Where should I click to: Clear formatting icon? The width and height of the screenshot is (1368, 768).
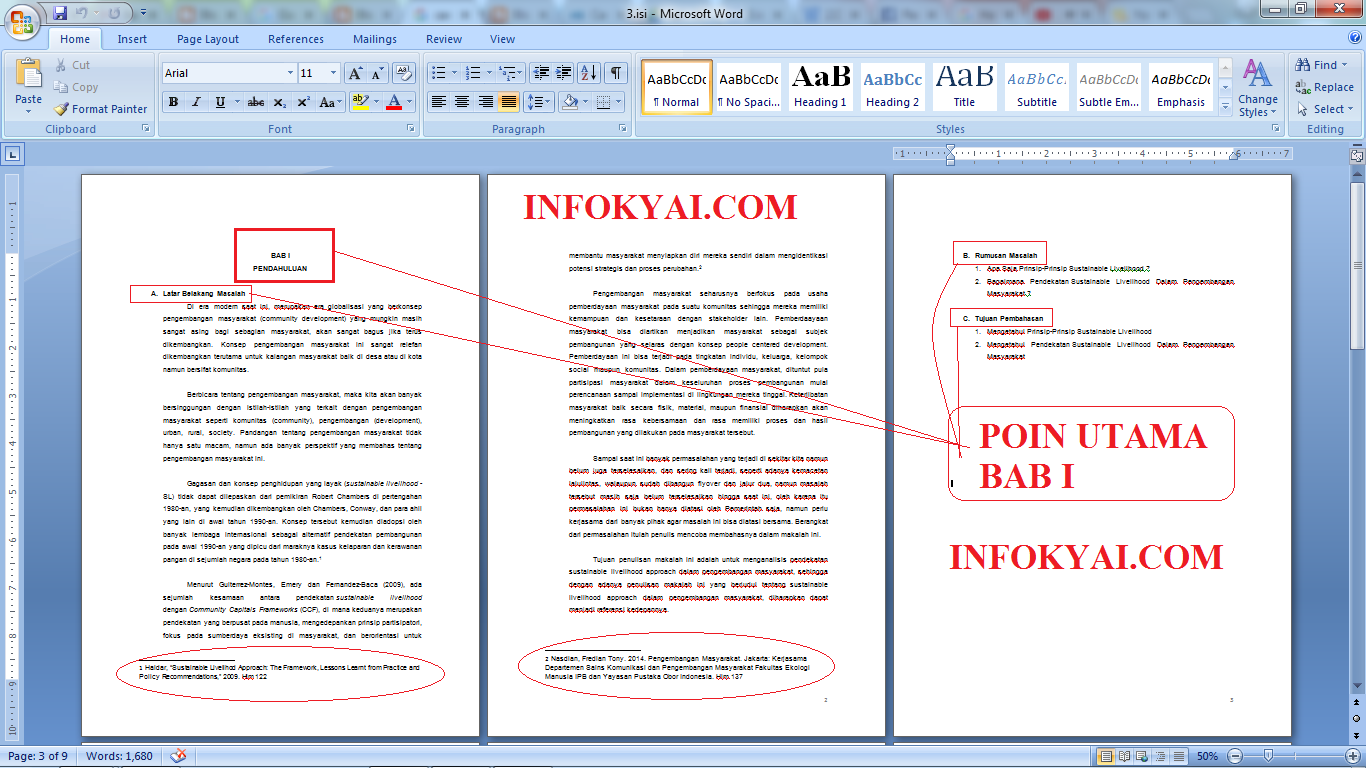tap(404, 73)
